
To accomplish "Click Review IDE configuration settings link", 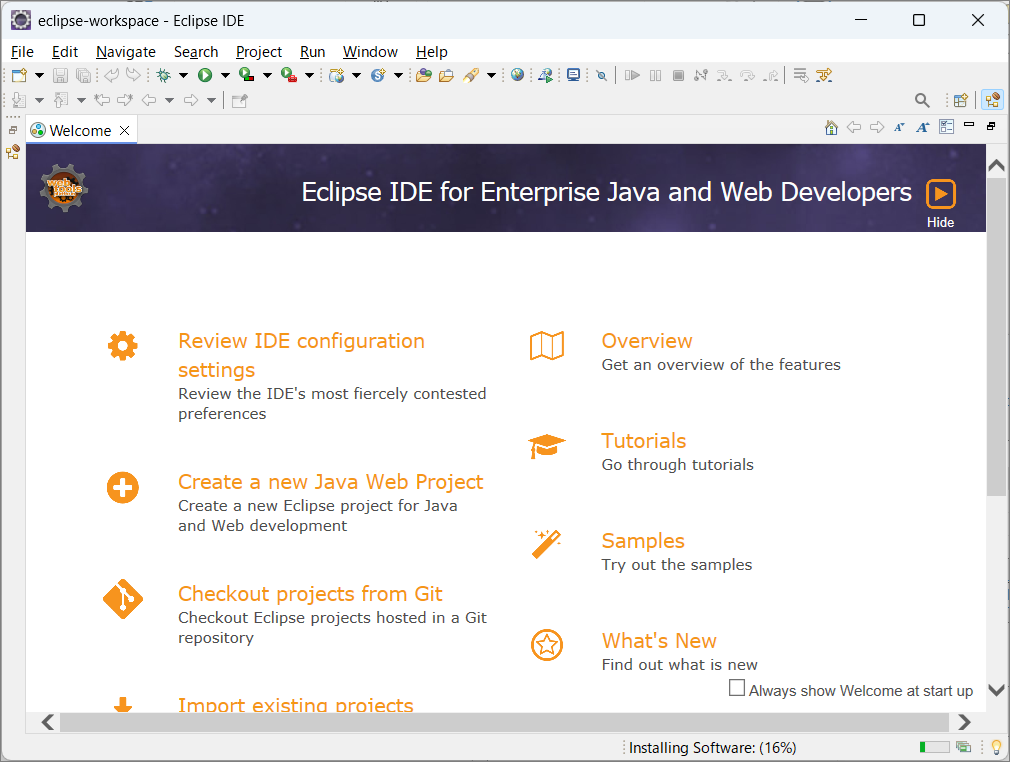I will coord(301,355).
